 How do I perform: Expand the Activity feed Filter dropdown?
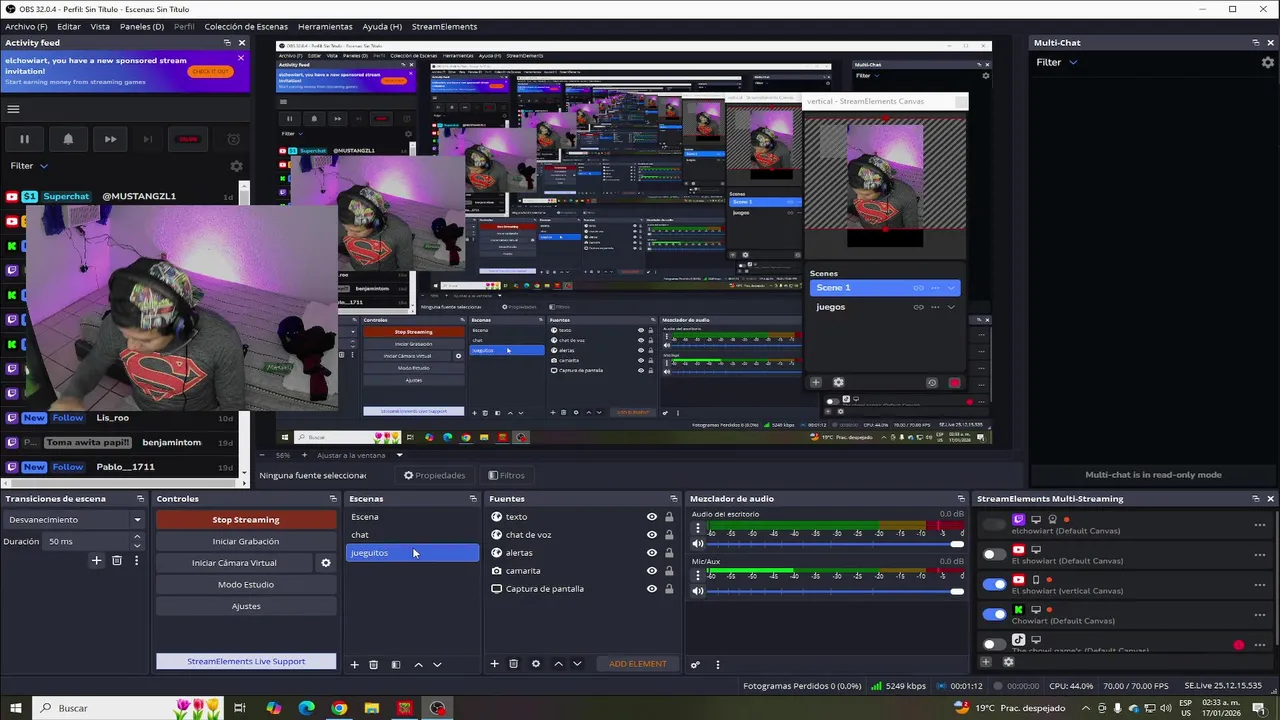[x=29, y=166]
